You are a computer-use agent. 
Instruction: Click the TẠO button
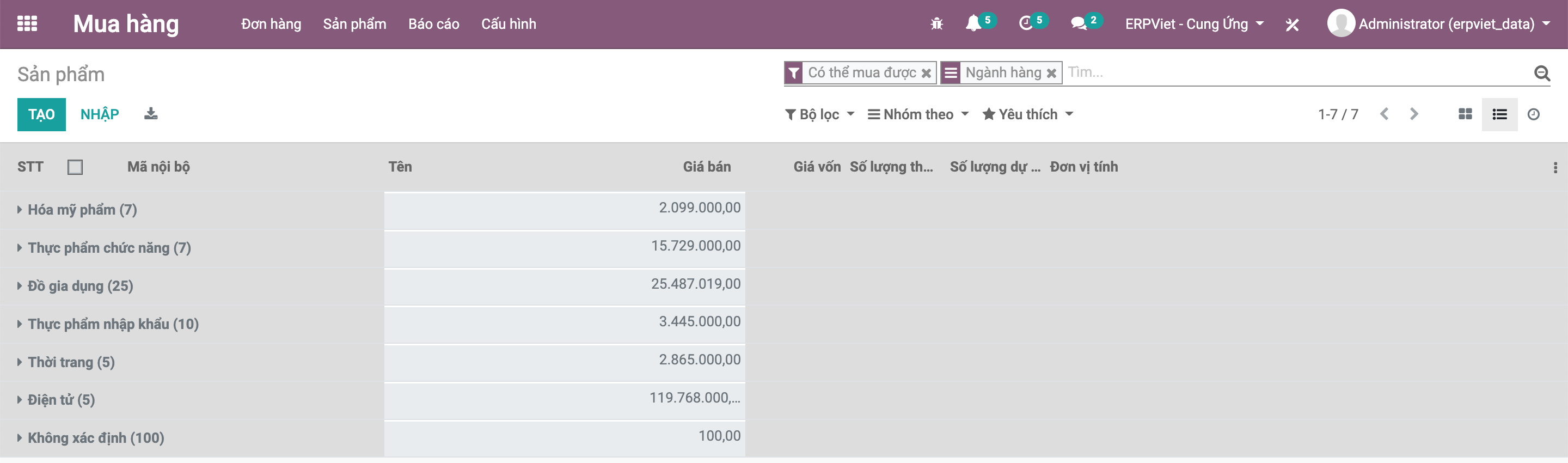(41, 114)
